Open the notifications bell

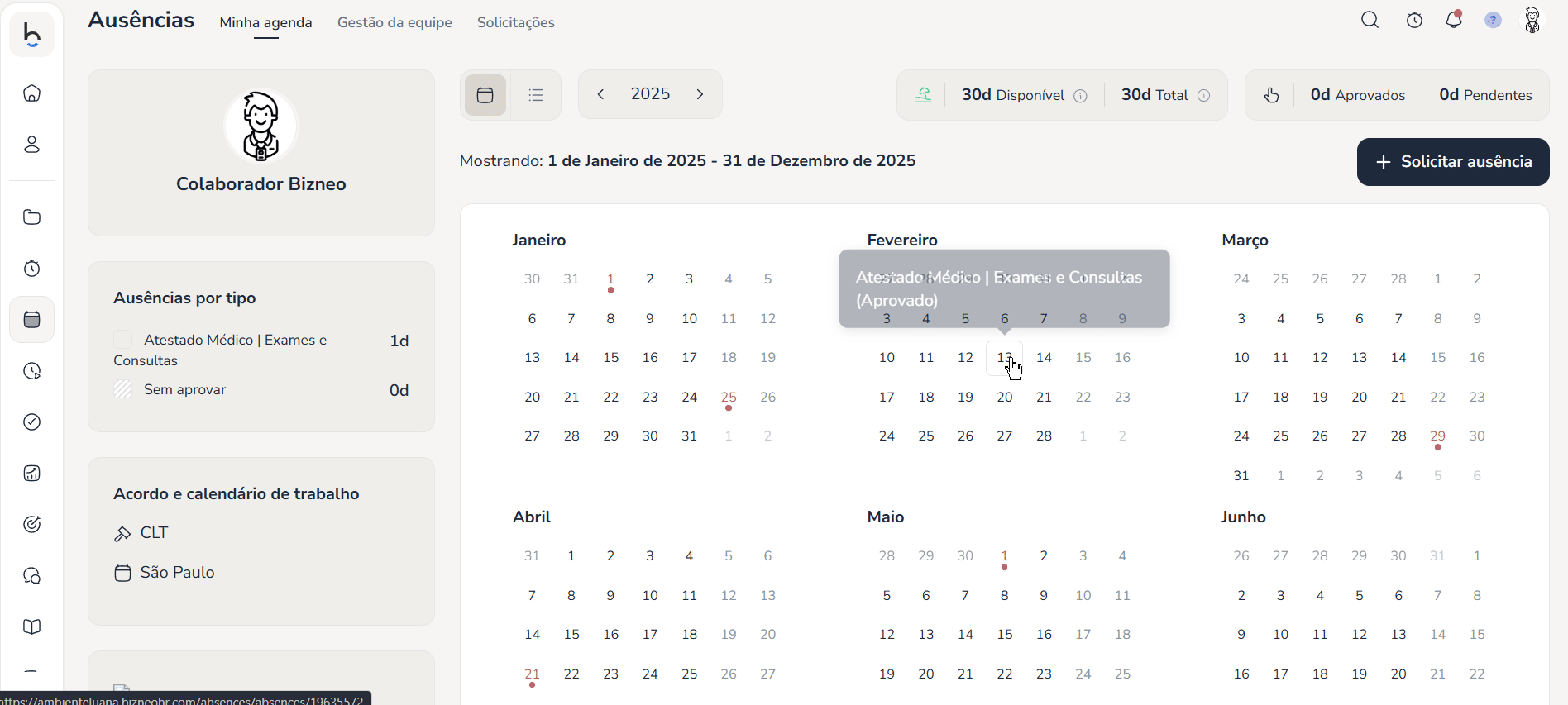coord(1454,21)
